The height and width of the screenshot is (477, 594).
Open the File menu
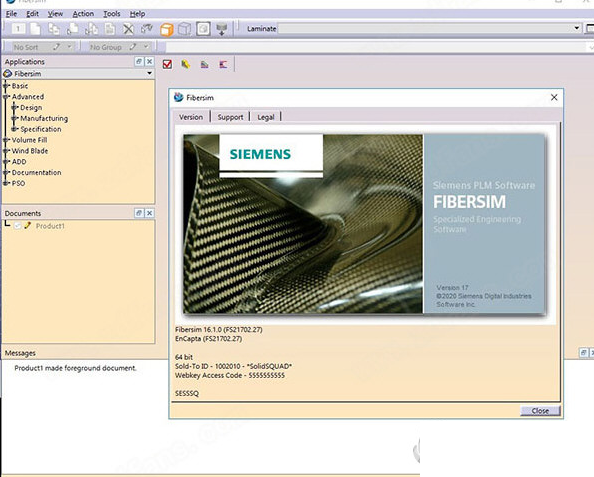11,14
